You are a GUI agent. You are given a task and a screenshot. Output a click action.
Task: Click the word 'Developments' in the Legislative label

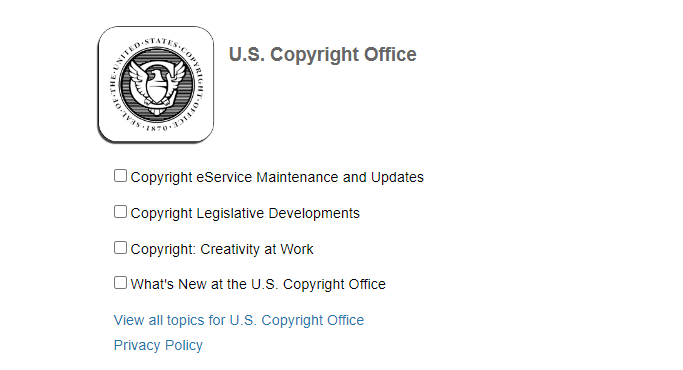coord(314,213)
